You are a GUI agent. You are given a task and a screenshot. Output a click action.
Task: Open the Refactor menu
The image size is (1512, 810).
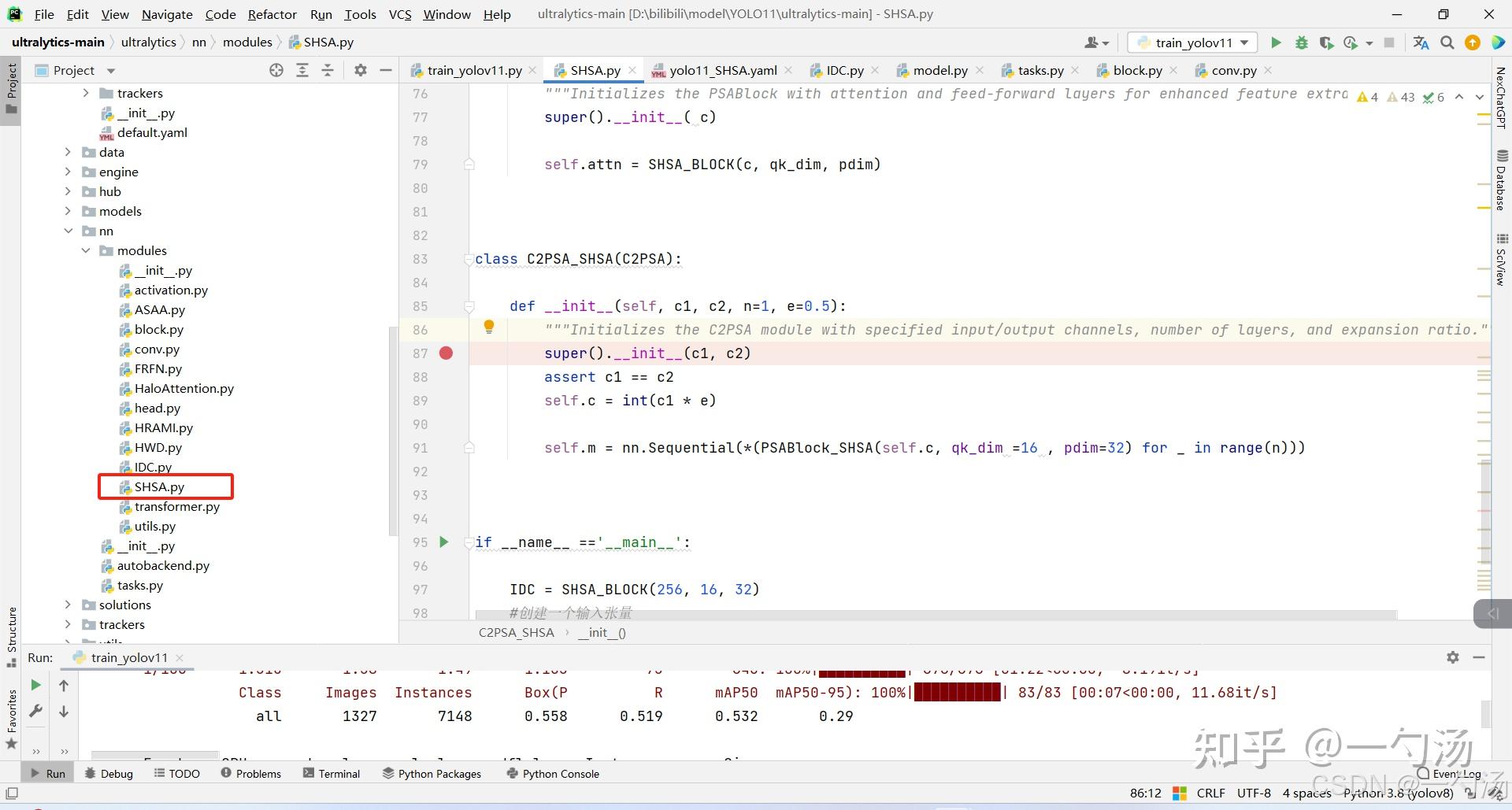click(272, 14)
